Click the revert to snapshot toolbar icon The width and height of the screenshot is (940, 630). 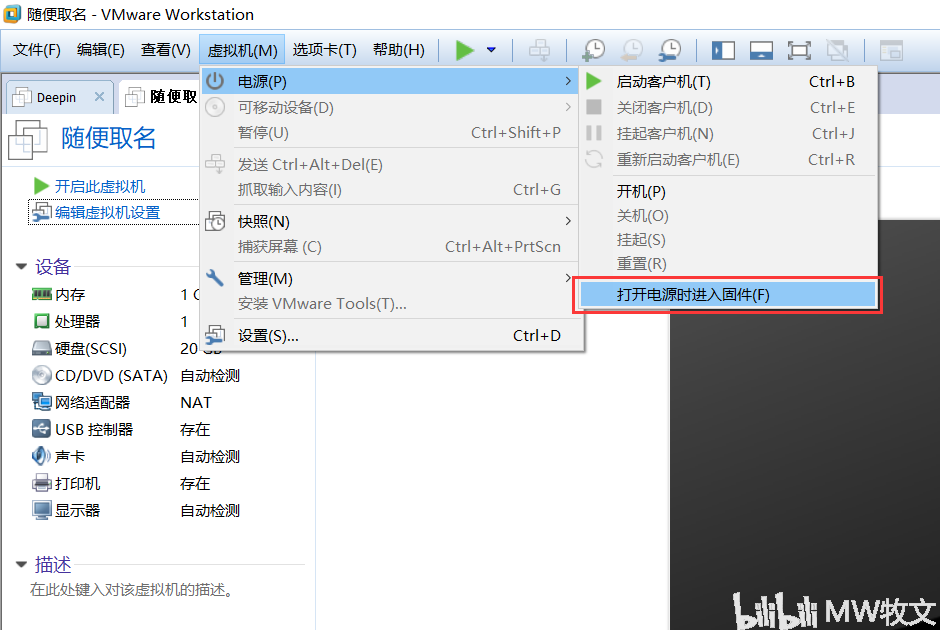point(632,50)
